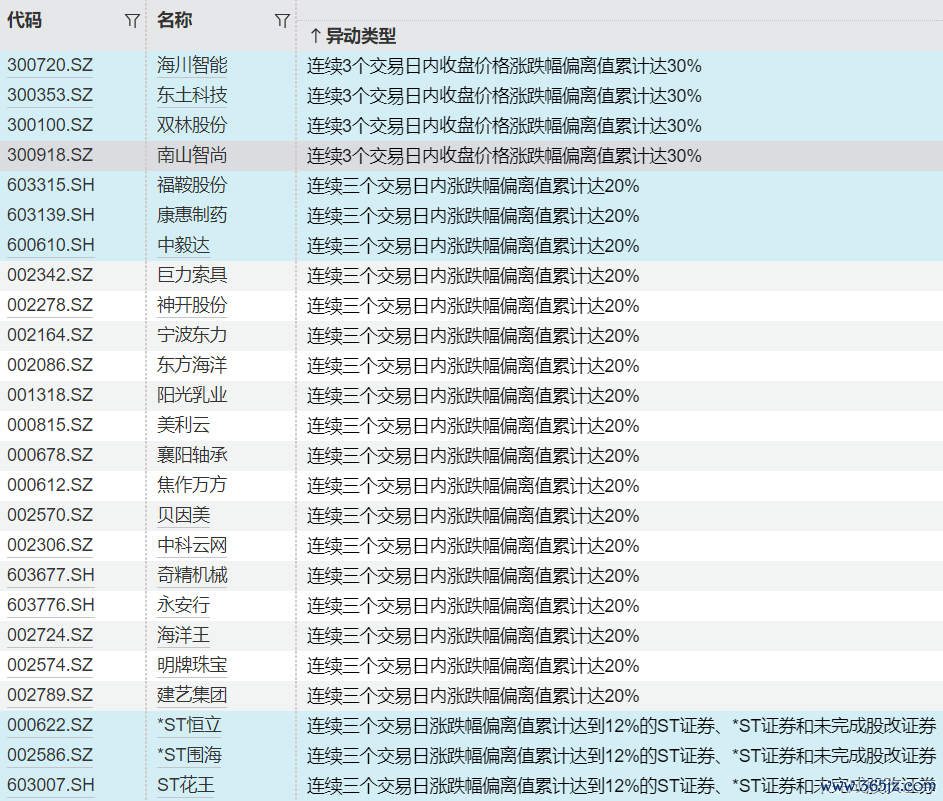Screen dimensions: 943x801
Task: Open stock name 康惠制药
Action: point(192,215)
